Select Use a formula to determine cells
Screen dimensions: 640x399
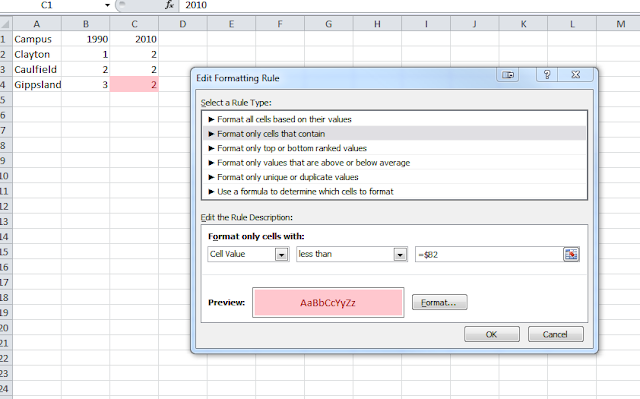395,192
